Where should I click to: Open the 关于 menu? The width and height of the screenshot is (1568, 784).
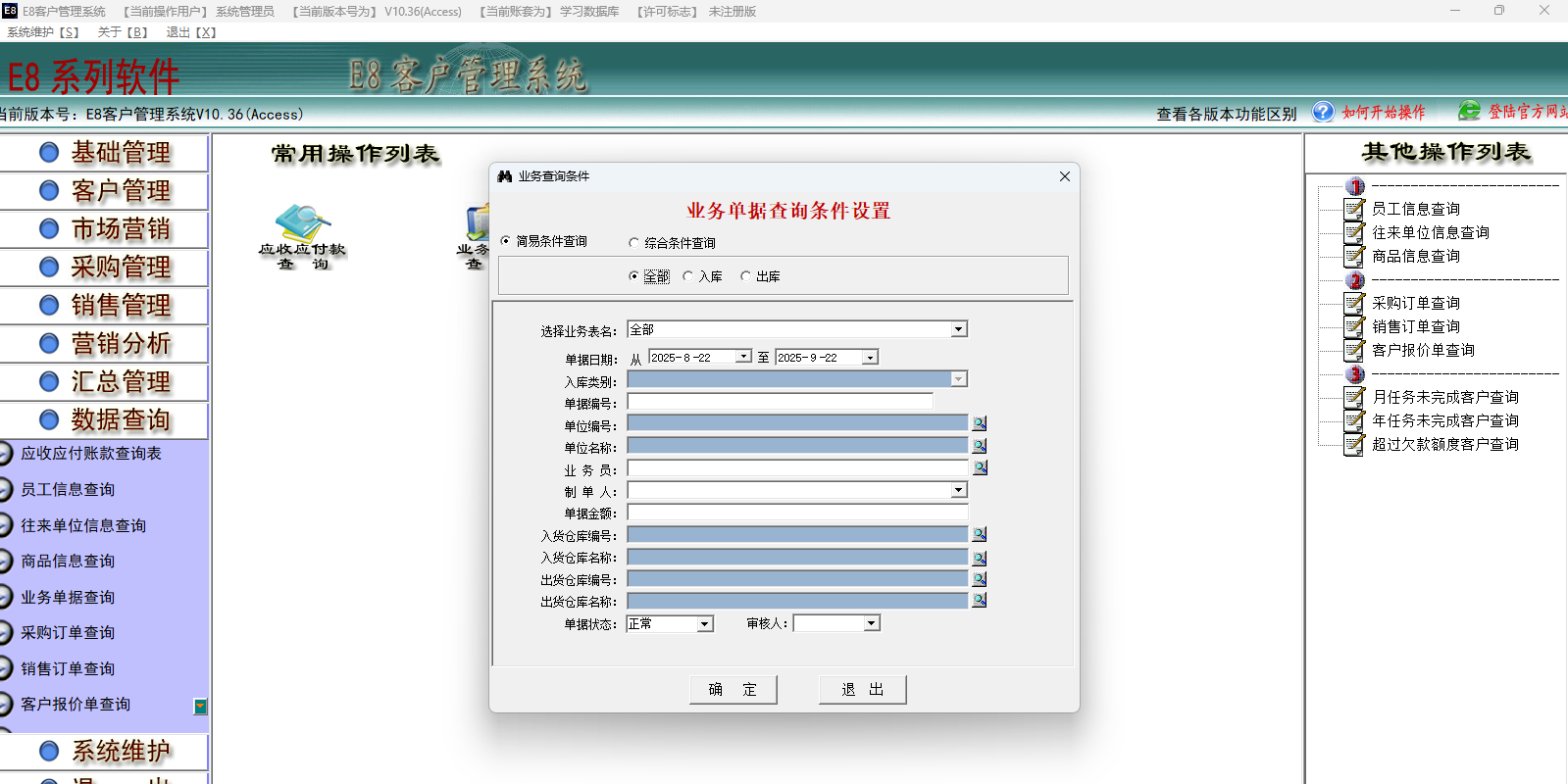click(122, 32)
